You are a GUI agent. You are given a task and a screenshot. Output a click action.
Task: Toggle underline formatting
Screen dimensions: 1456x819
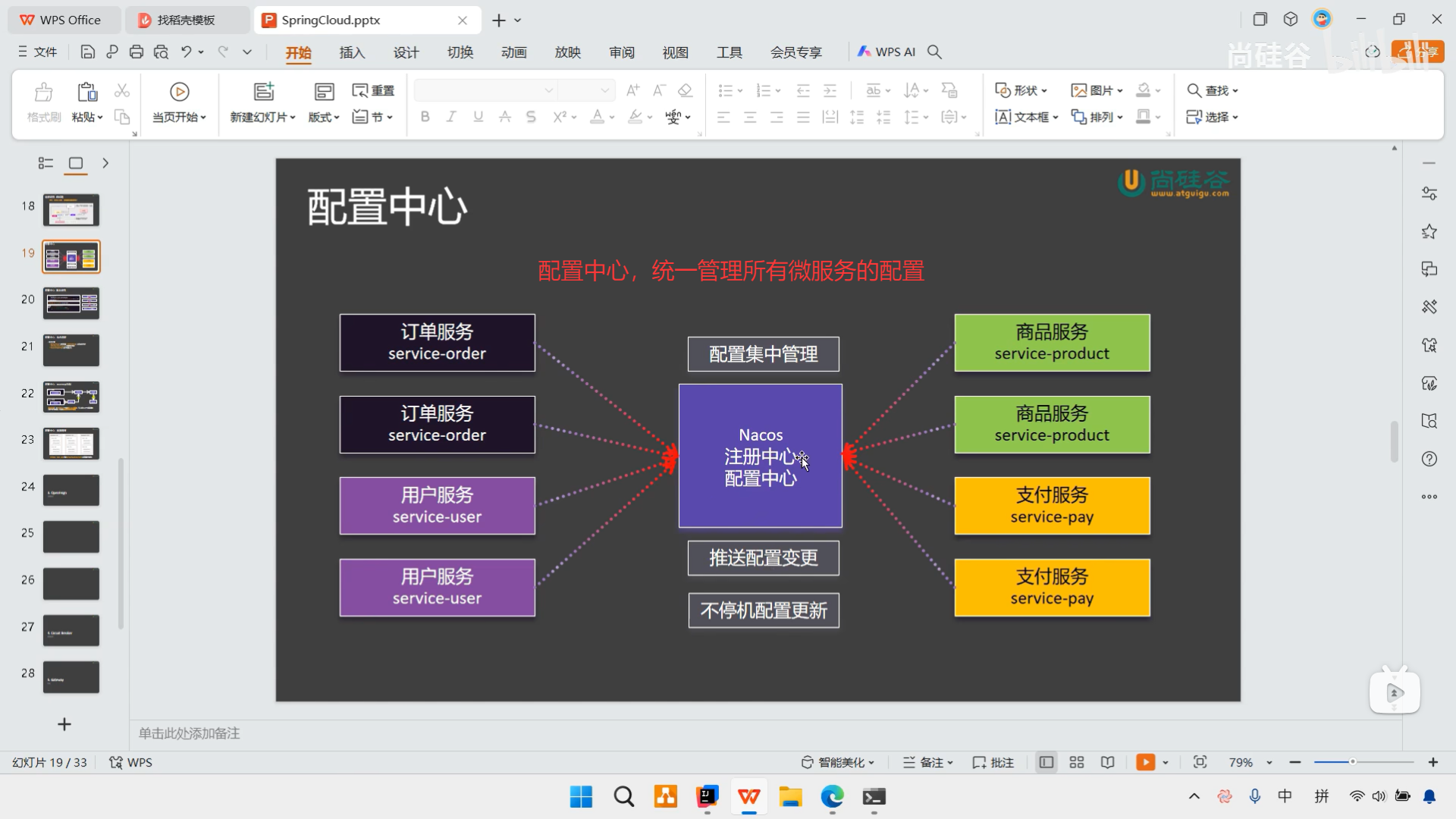(478, 117)
